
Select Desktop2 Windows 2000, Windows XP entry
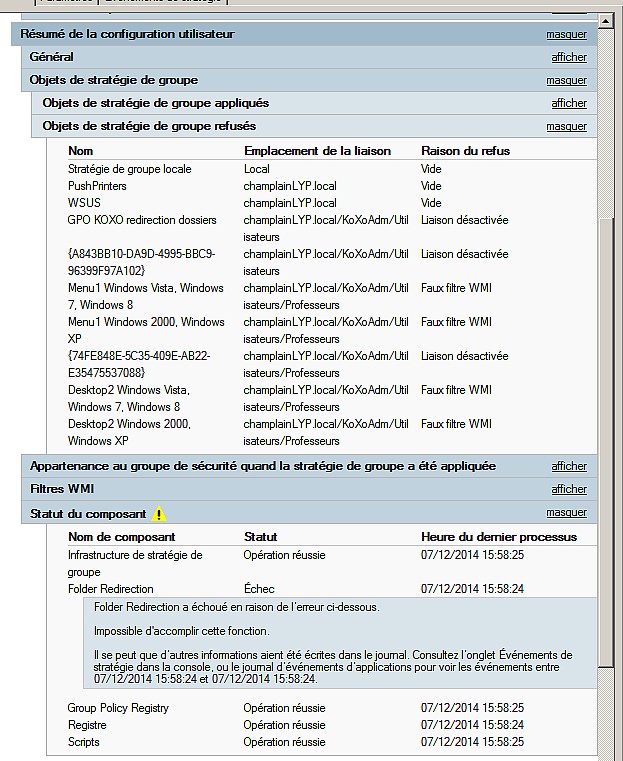(129, 432)
